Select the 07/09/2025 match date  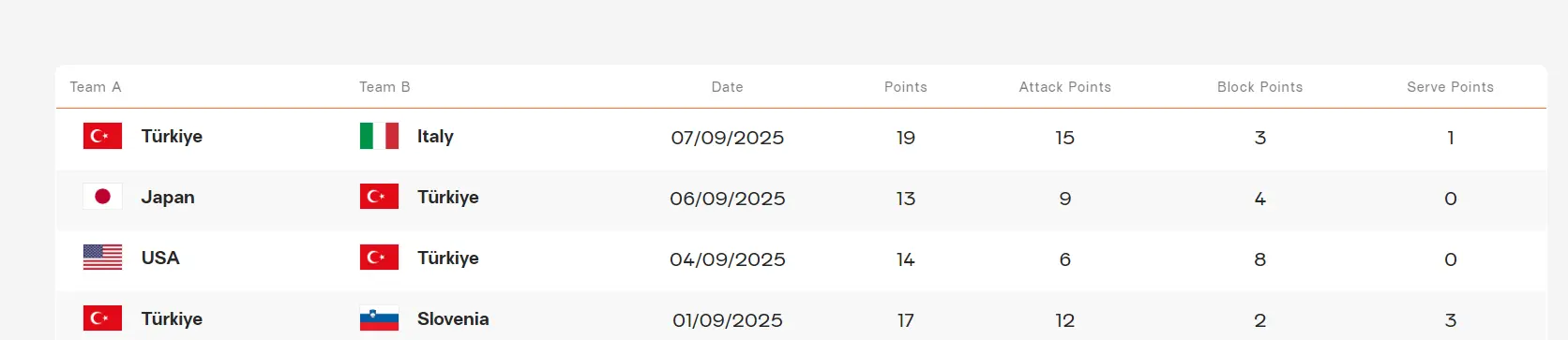728,138
